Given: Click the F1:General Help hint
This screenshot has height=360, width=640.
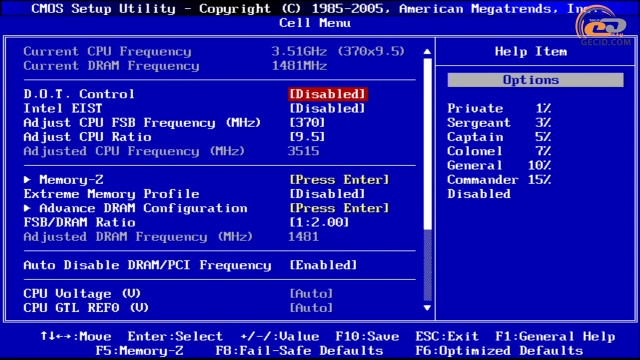Looking at the screenshot, I should point(555,337).
